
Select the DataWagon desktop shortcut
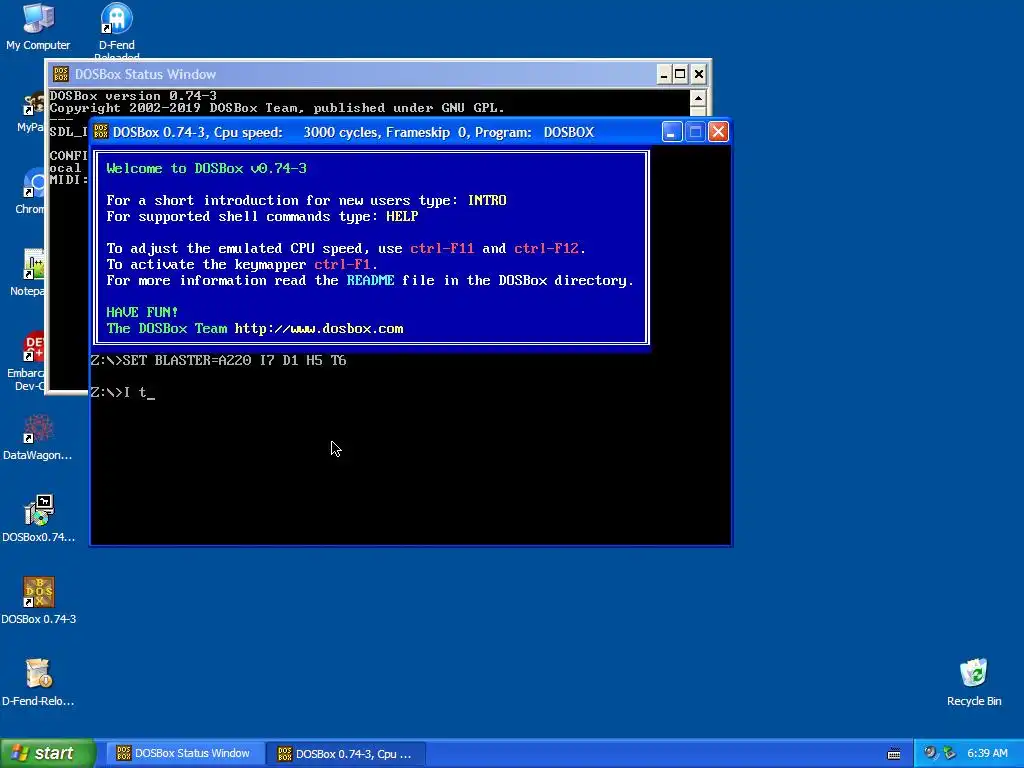coord(38,437)
